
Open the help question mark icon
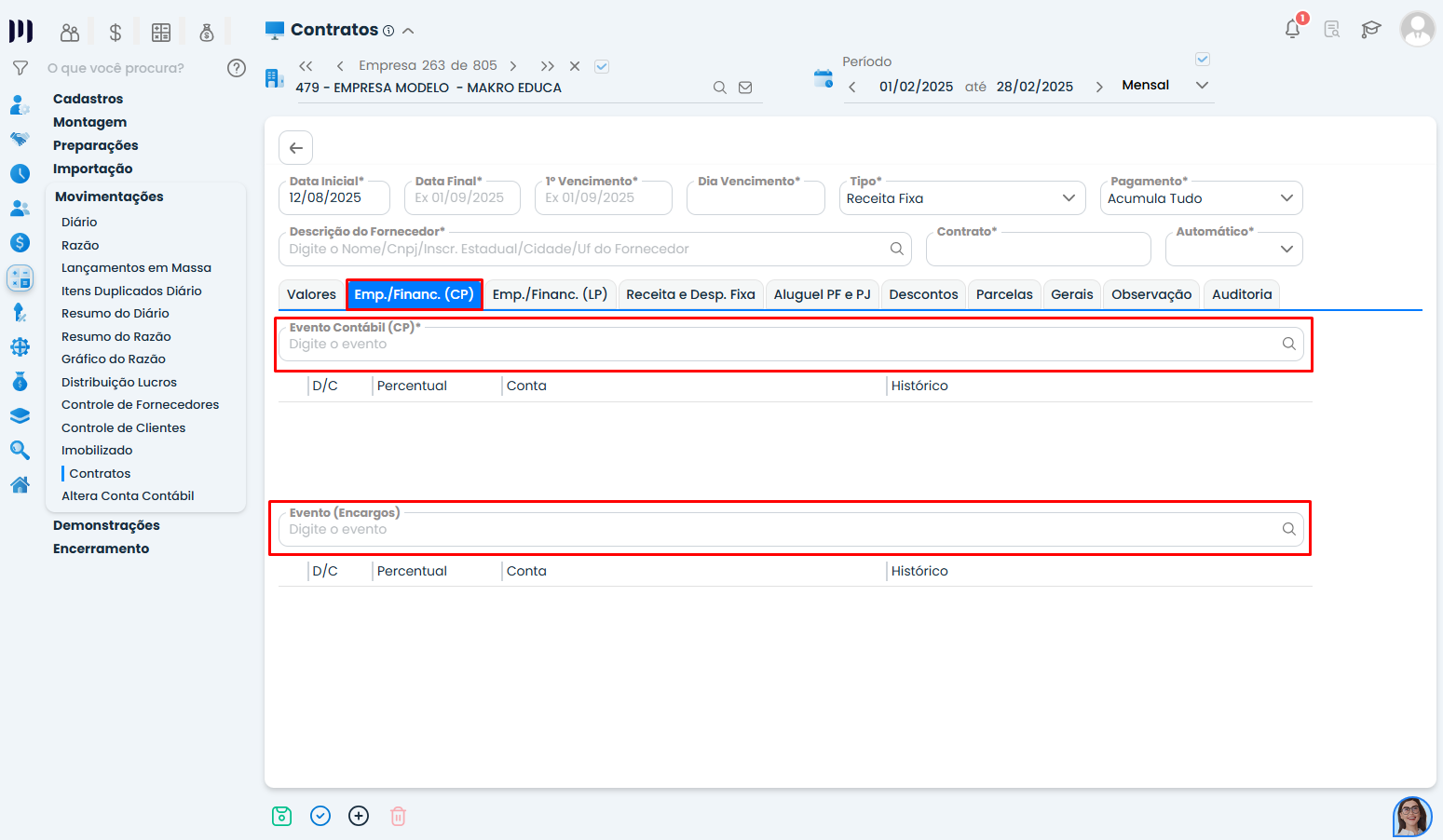click(x=237, y=68)
